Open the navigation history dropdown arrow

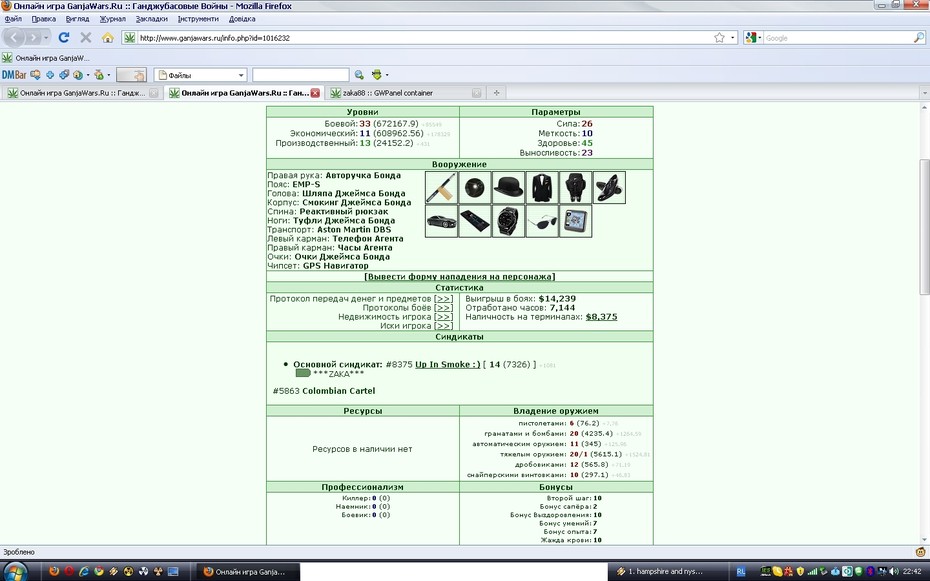[x=46, y=37]
